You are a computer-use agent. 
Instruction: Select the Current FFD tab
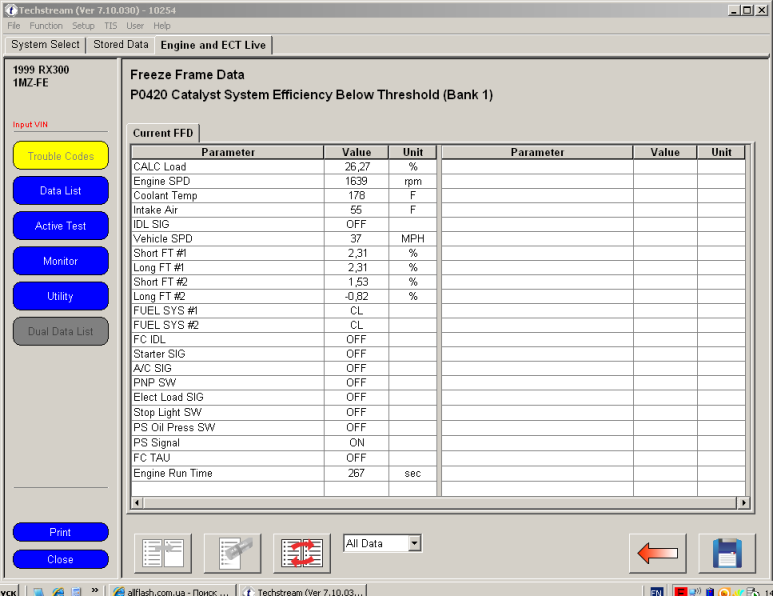[164, 133]
